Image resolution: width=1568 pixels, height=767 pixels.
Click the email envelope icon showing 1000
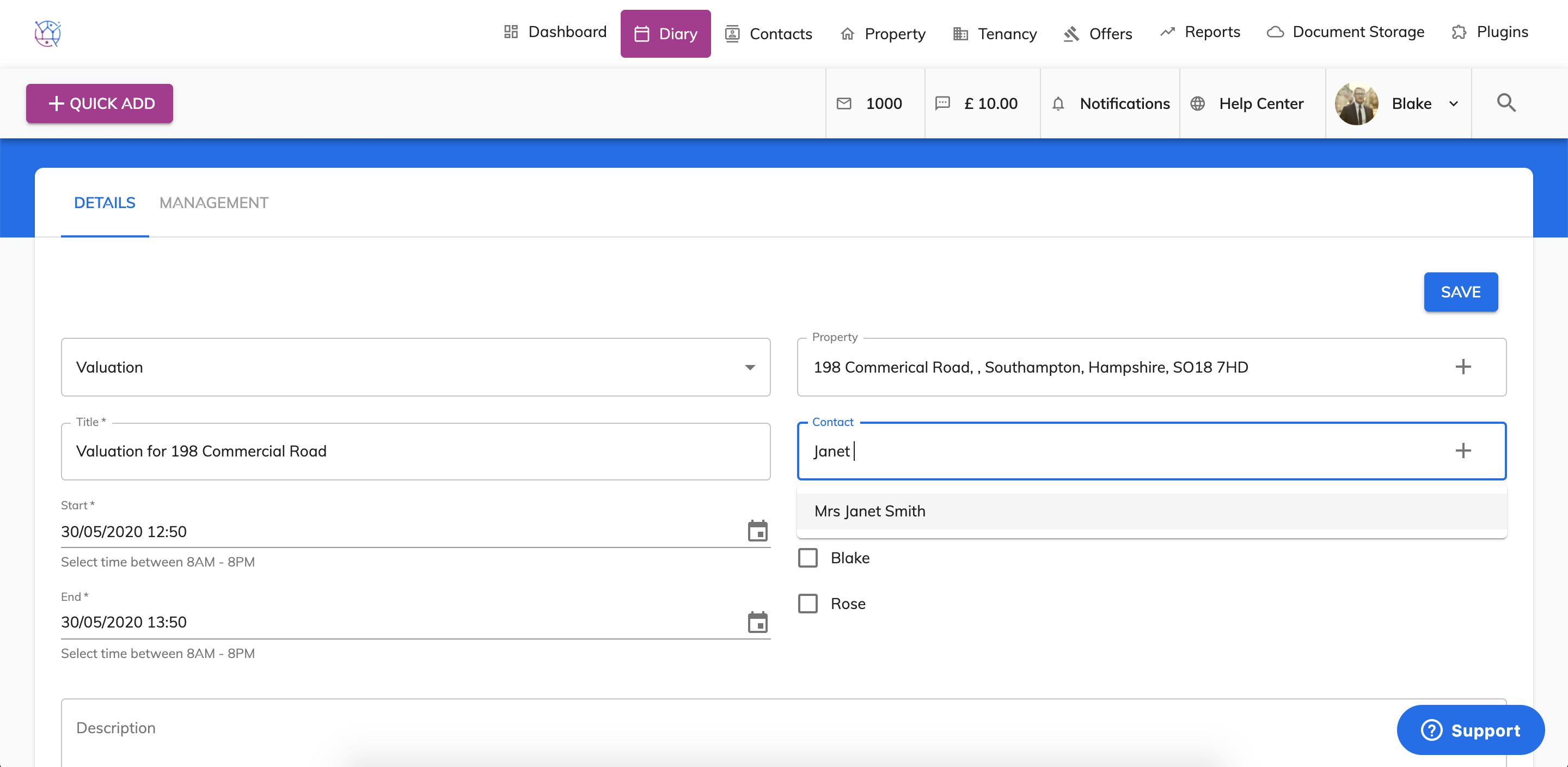844,104
